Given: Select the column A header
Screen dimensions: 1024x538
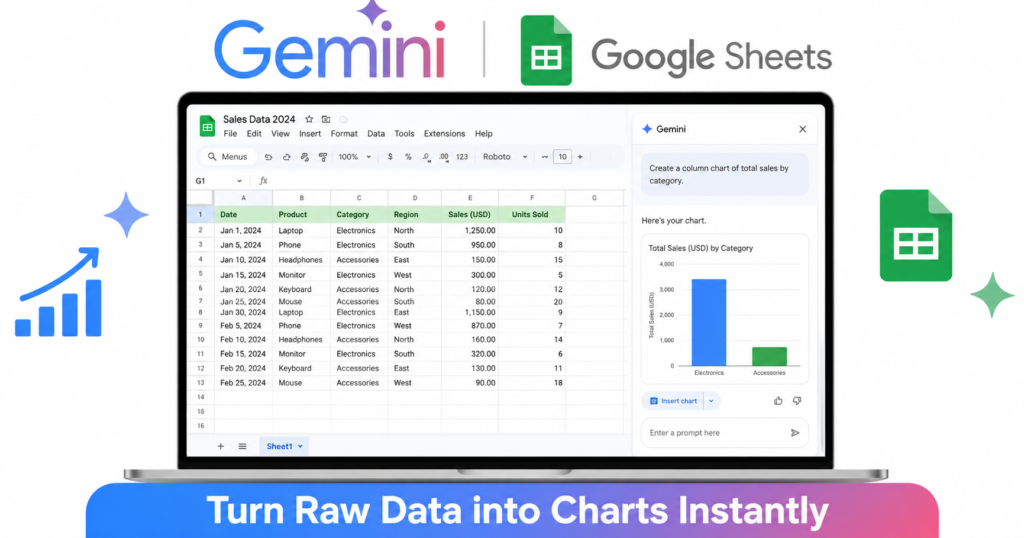Looking at the screenshot, I should pyautogui.click(x=243, y=198).
